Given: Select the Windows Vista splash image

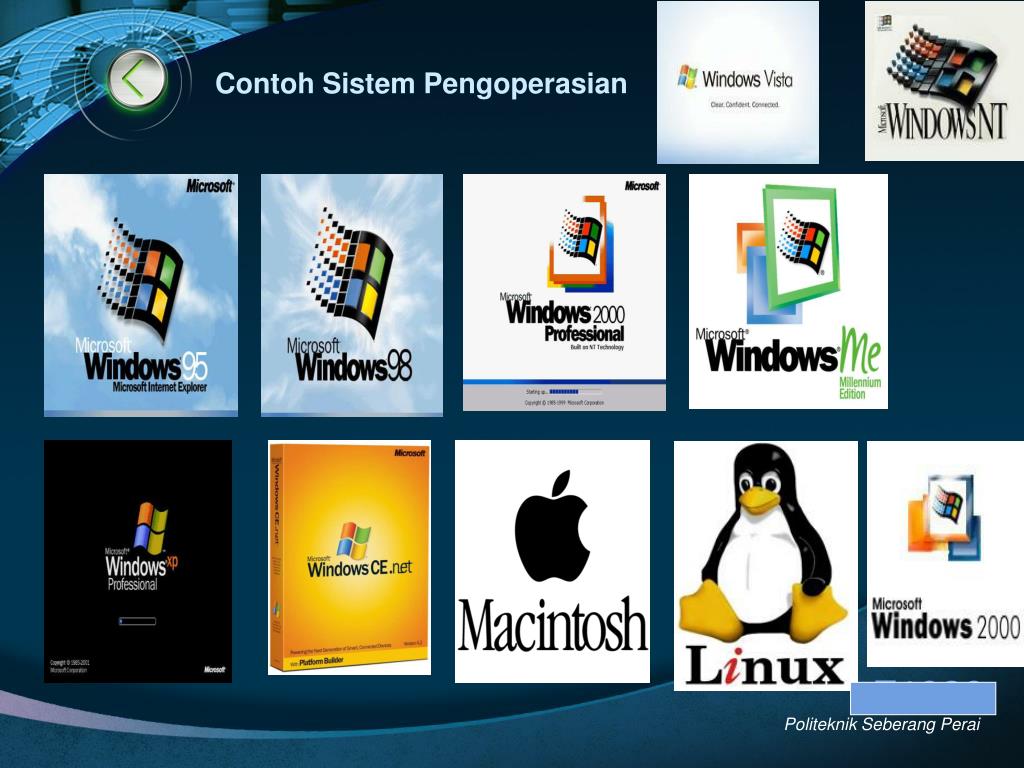Looking at the screenshot, I should pos(737,82).
